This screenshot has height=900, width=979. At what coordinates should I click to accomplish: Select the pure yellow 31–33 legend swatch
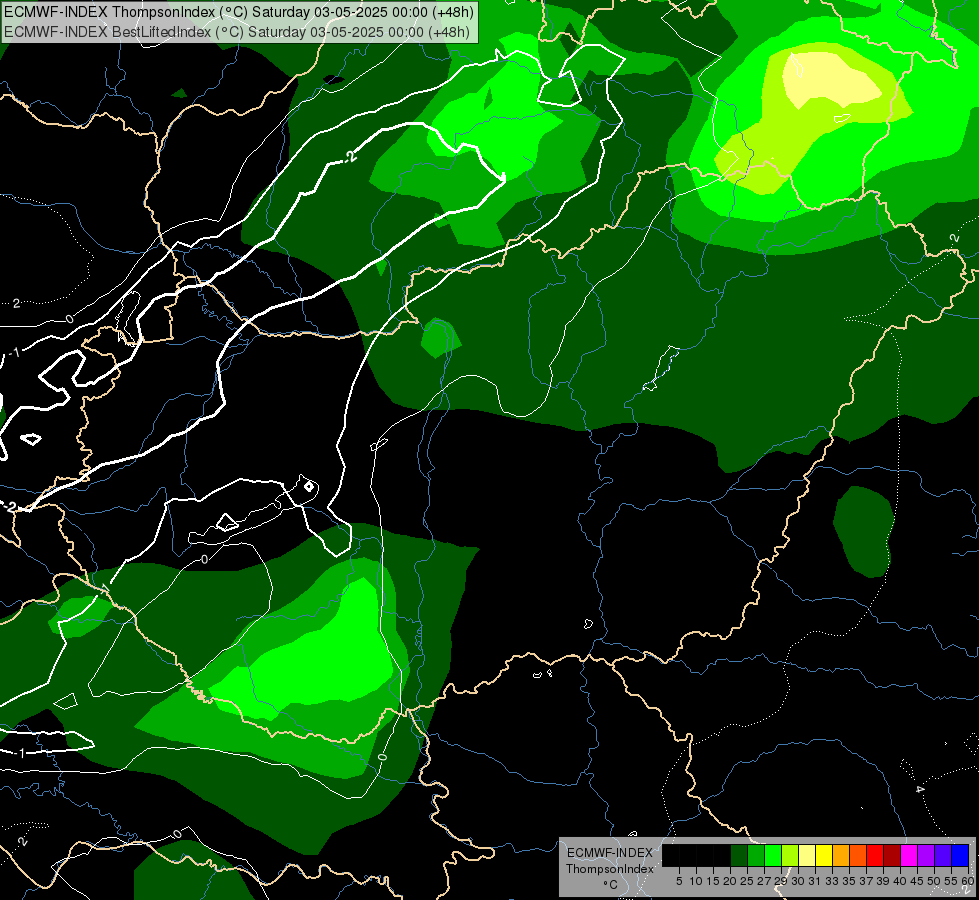(x=824, y=855)
